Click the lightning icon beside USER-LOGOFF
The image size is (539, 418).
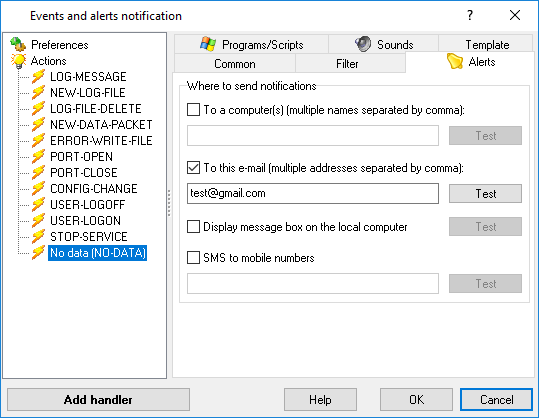38,205
